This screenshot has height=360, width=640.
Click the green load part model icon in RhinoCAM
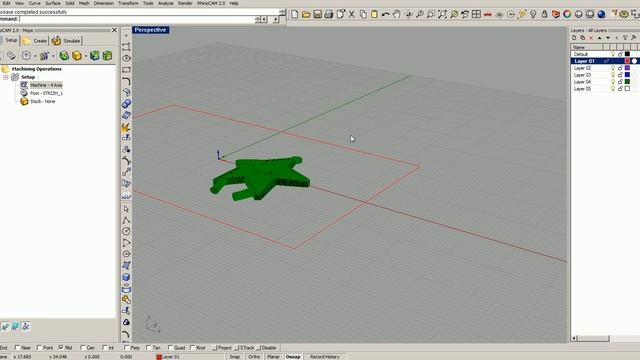tap(64, 56)
